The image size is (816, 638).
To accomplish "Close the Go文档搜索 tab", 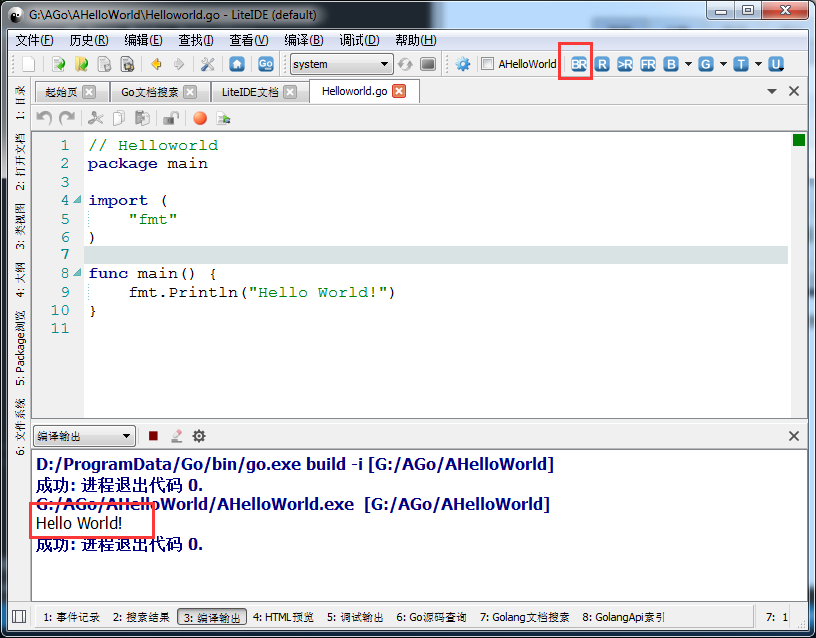I will 190,92.
